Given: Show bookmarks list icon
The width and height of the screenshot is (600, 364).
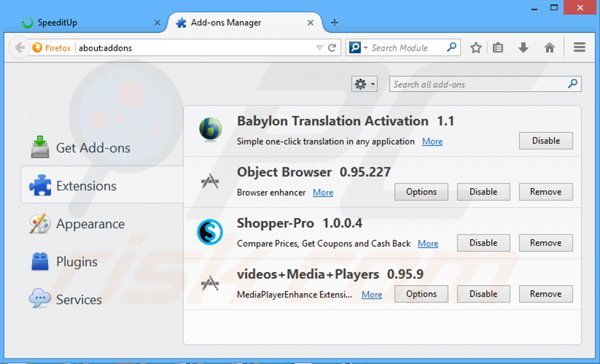Looking at the screenshot, I should [498, 48].
